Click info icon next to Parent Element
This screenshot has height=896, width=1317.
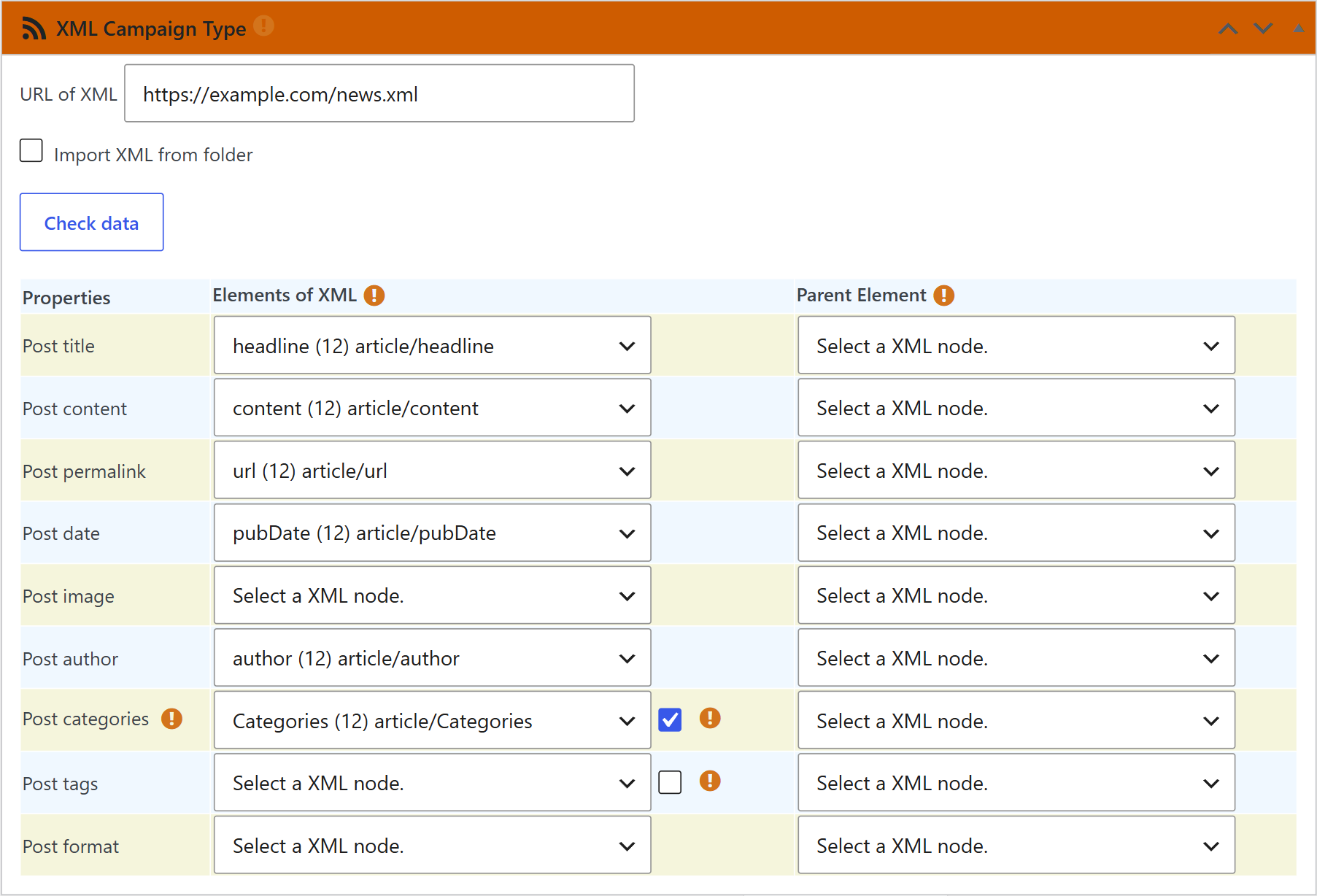[944, 296]
